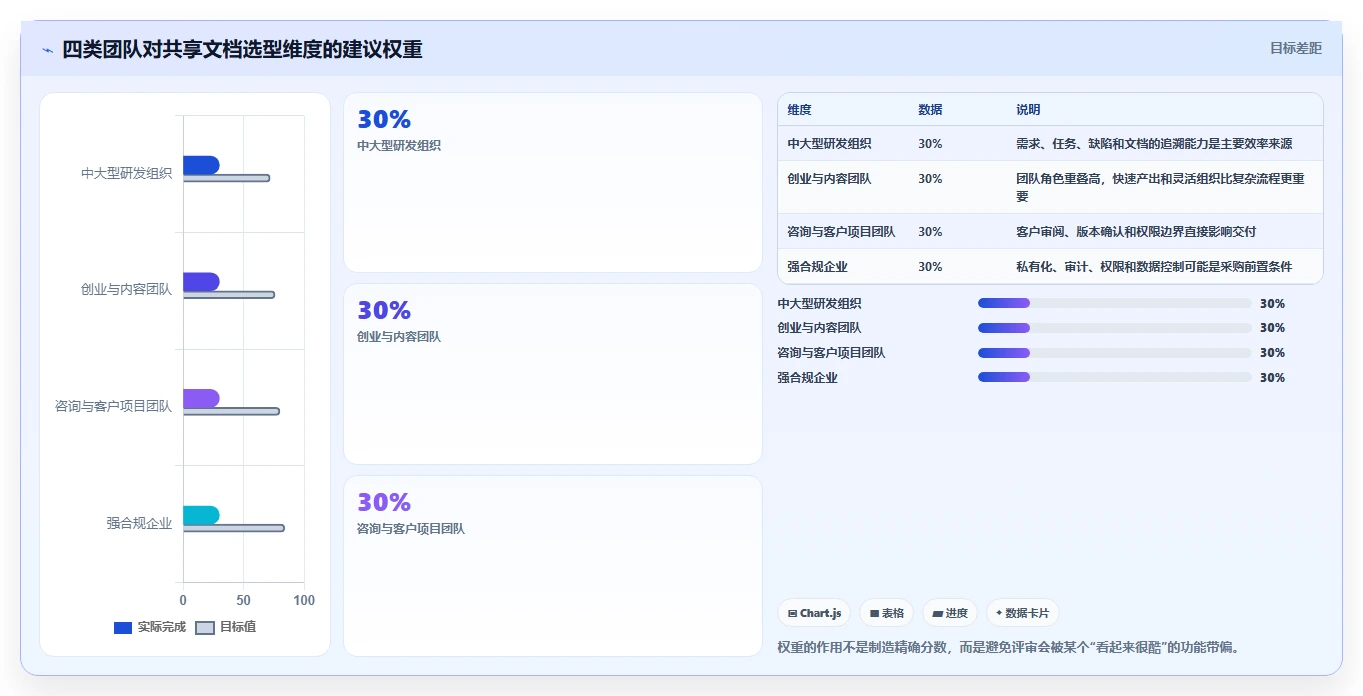Image resolution: width=1363 pixels, height=696 pixels.
Task: Click the gray 目标值 legend swatch
Action: (x=204, y=628)
